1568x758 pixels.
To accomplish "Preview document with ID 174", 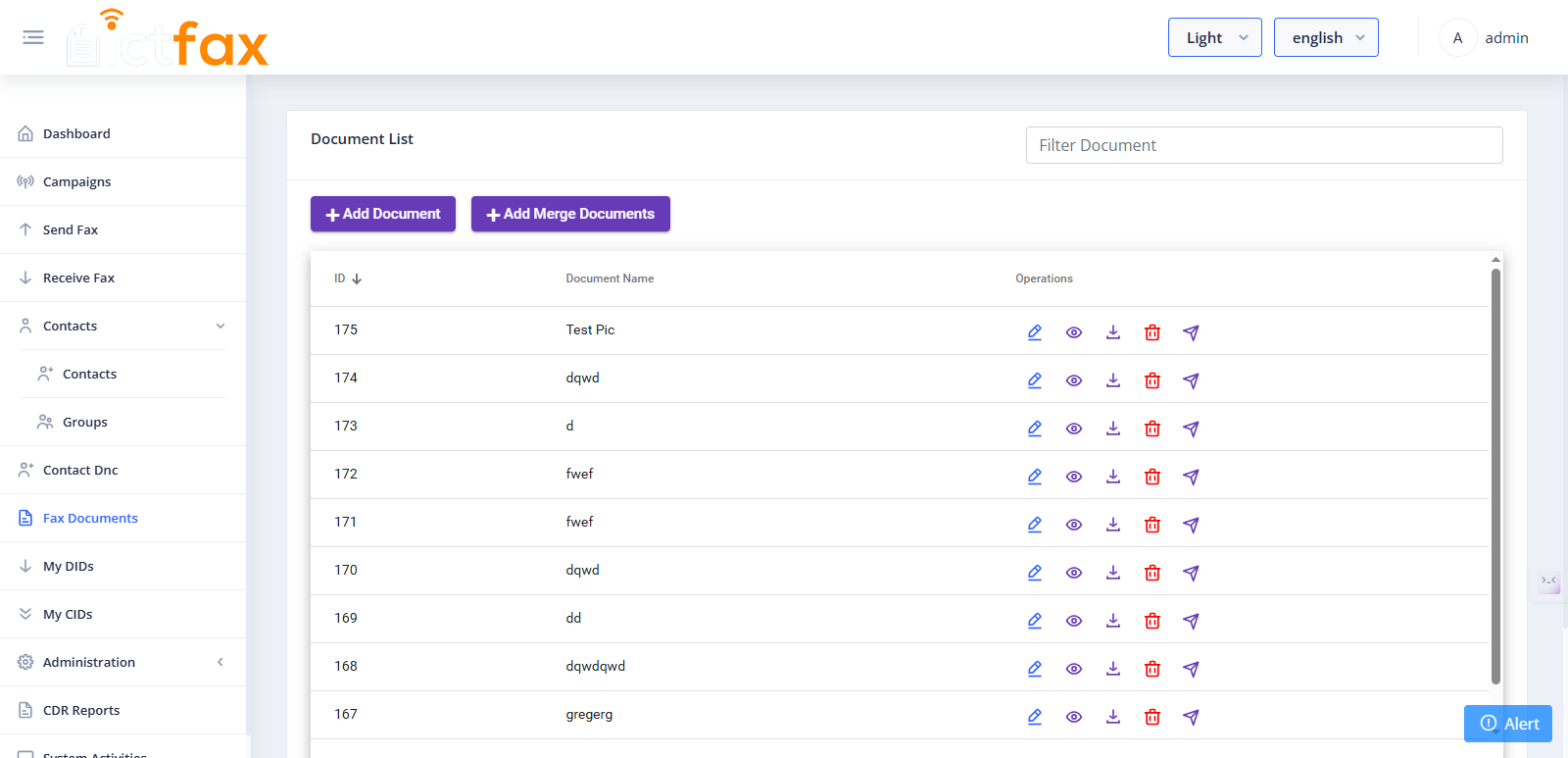I will pyautogui.click(x=1074, y=380).
